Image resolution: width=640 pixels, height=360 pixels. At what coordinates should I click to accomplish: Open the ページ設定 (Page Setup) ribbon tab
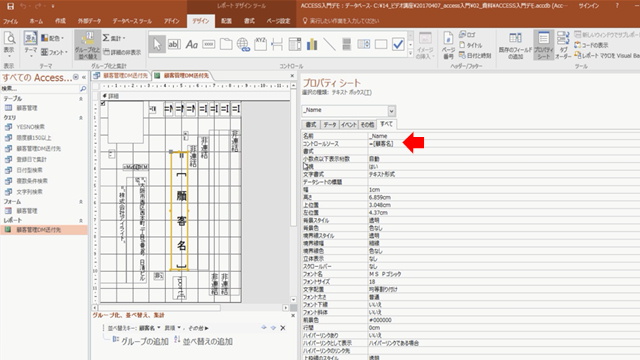pyautogui.click(x=278, y=21)
